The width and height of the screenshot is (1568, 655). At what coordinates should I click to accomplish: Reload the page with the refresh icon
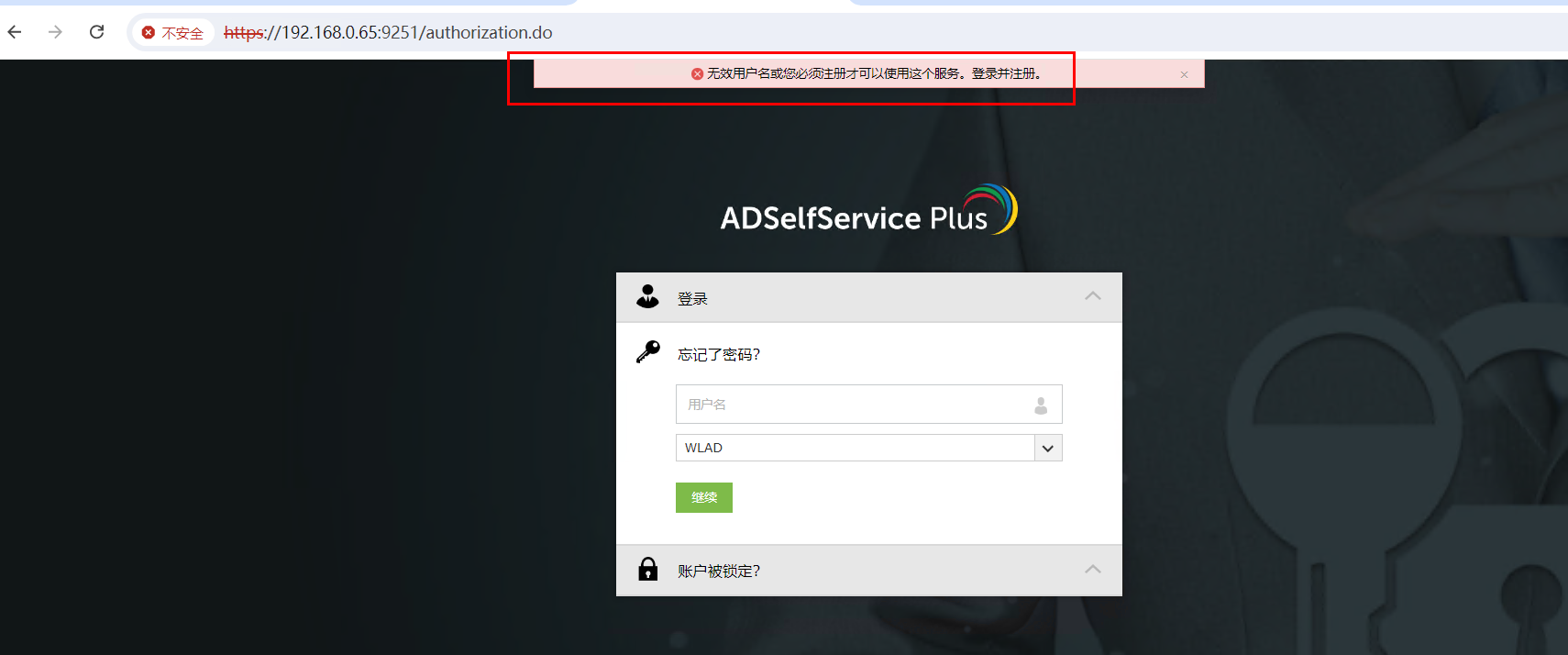tap(96, 32)
